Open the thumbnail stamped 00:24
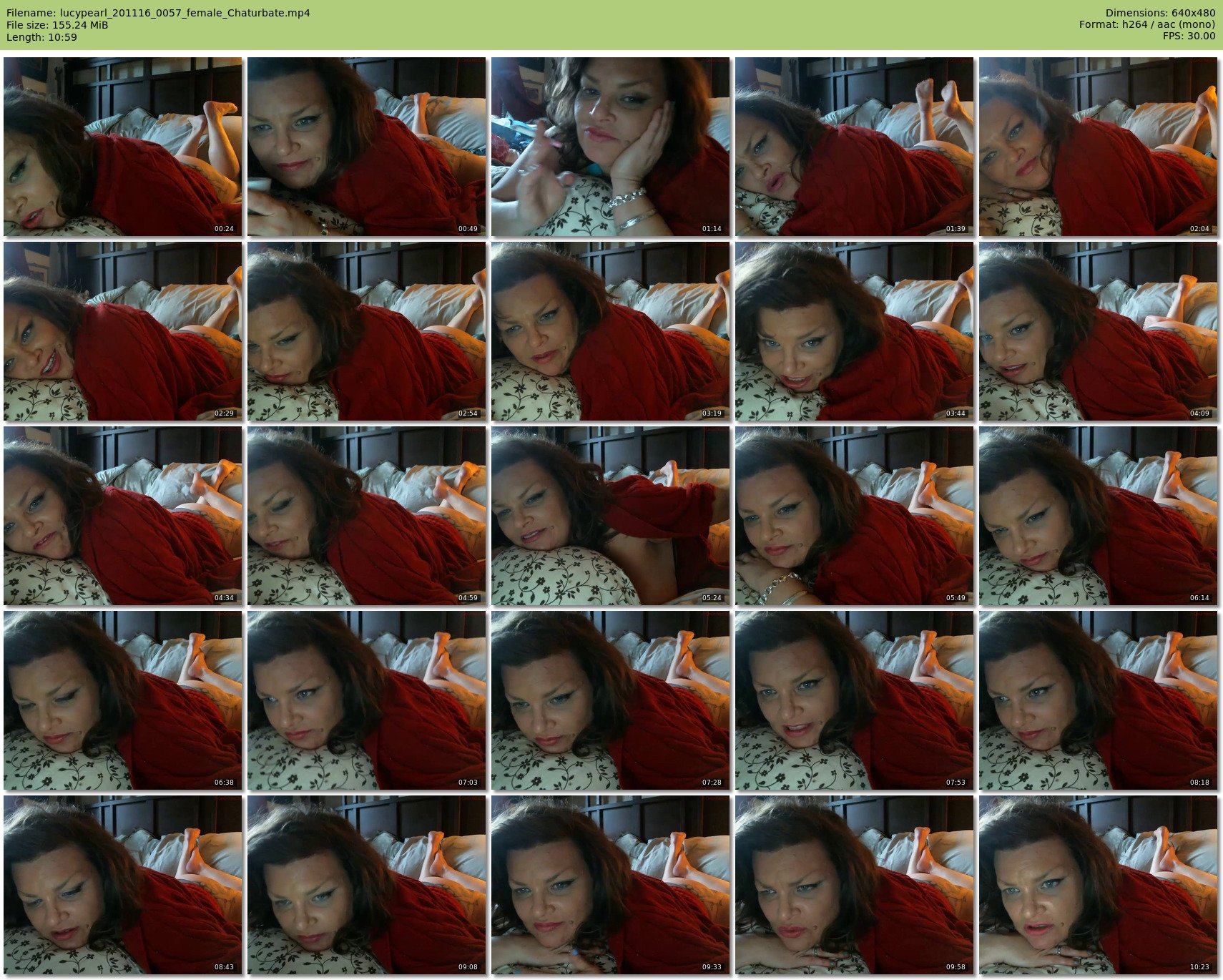 (122, 147)
